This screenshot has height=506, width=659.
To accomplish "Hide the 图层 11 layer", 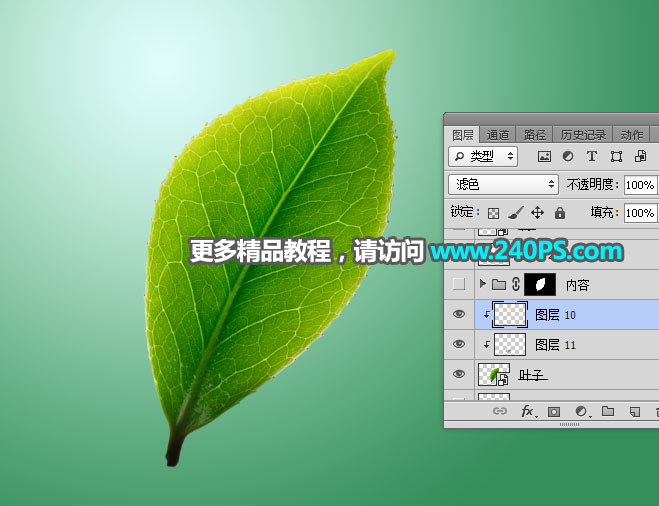I will (459, 344).
